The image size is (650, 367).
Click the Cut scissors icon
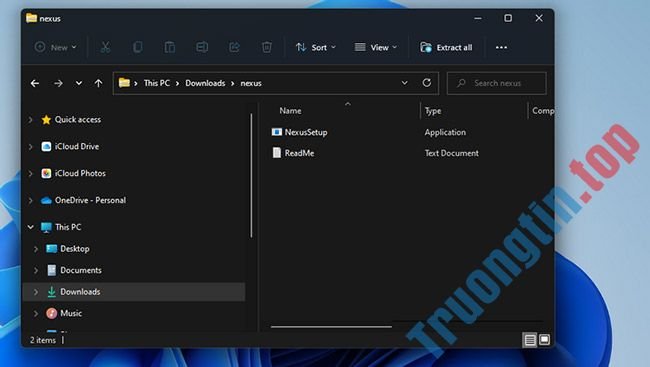(105, 47)
